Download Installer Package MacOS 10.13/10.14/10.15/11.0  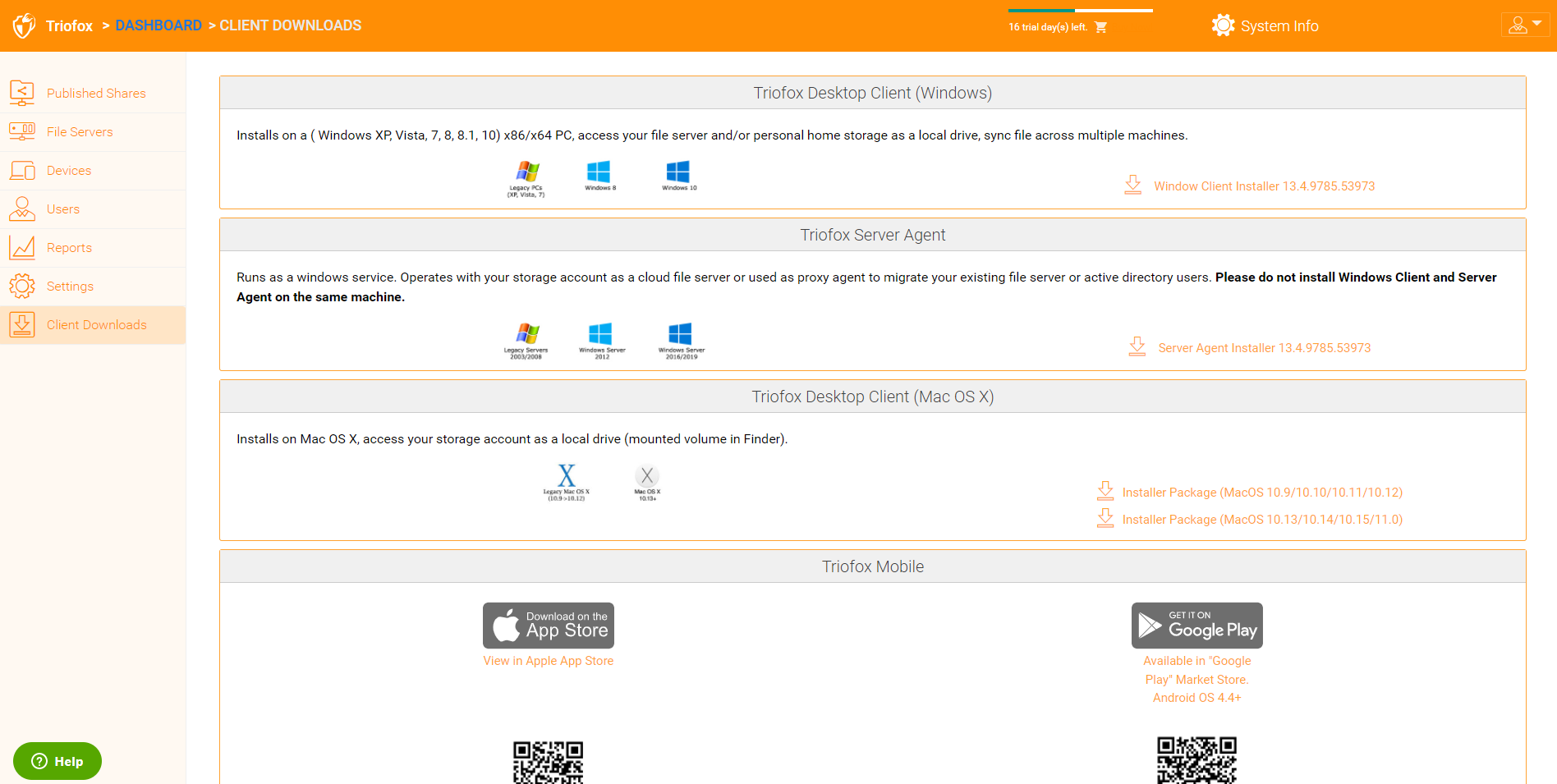click(x=1262, y=520)
